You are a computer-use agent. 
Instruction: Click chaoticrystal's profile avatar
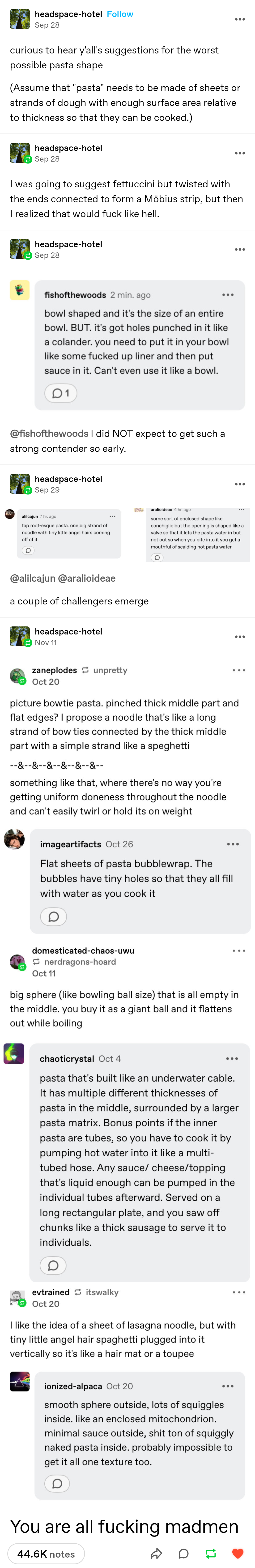click(14, 1054)
